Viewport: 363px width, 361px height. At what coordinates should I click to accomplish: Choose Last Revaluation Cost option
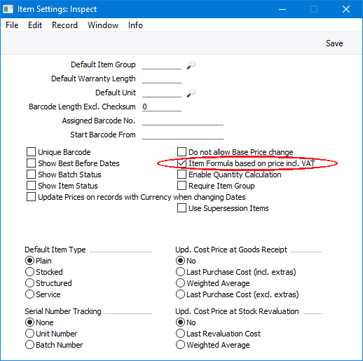180,334
